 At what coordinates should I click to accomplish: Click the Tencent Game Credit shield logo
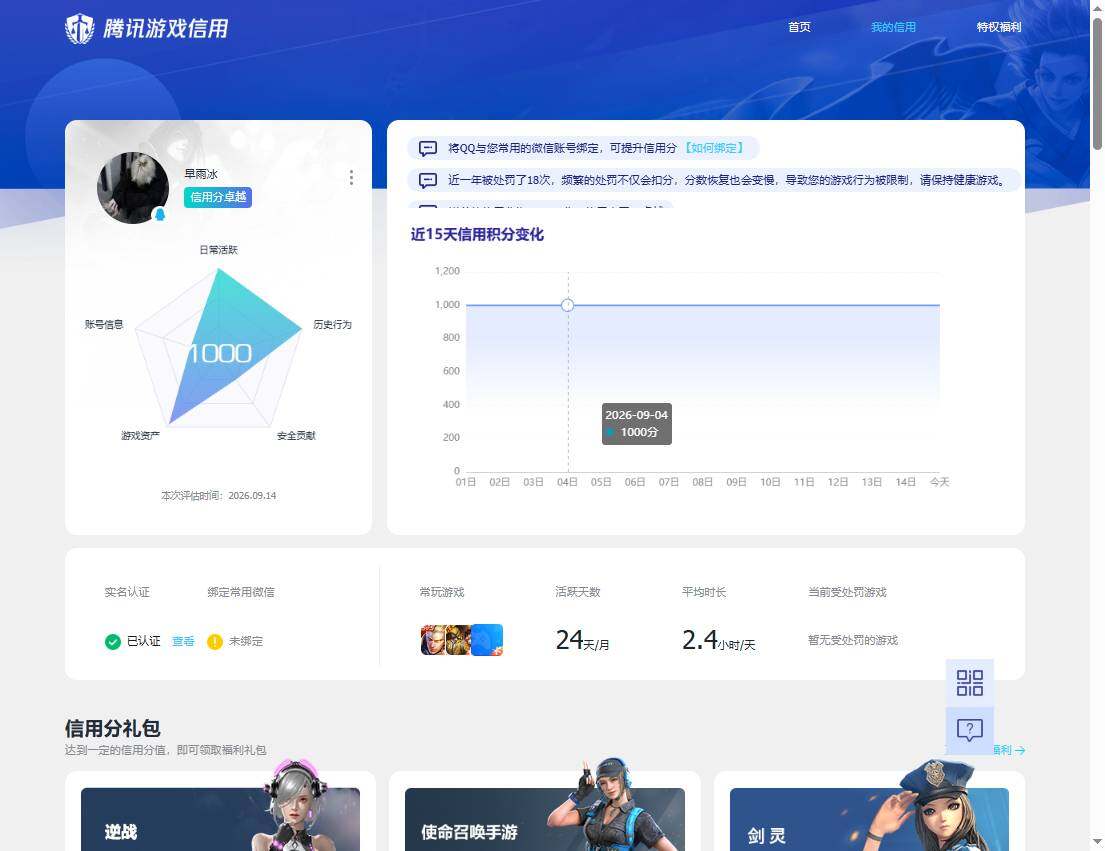click(x=80, y=29)
